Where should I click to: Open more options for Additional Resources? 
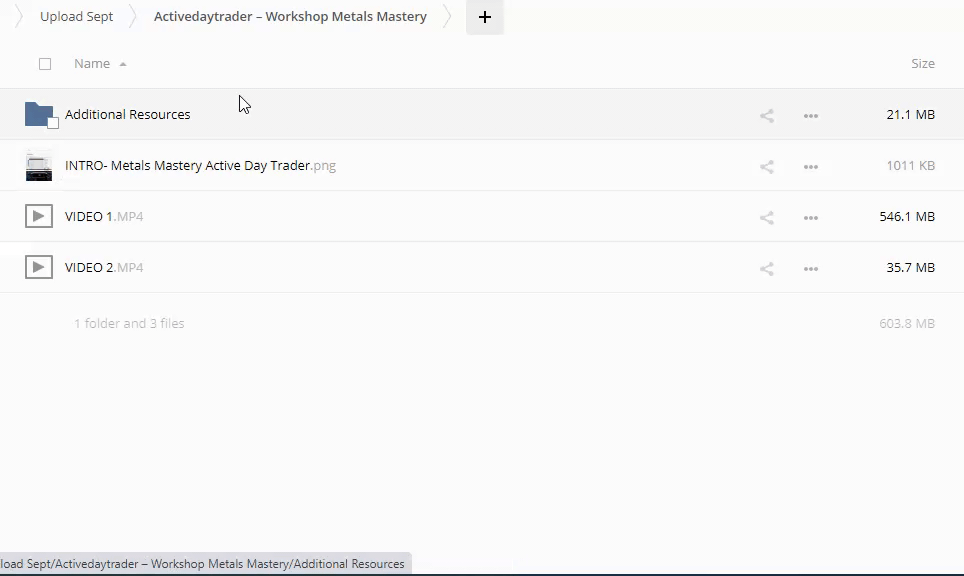coord(811,115)
